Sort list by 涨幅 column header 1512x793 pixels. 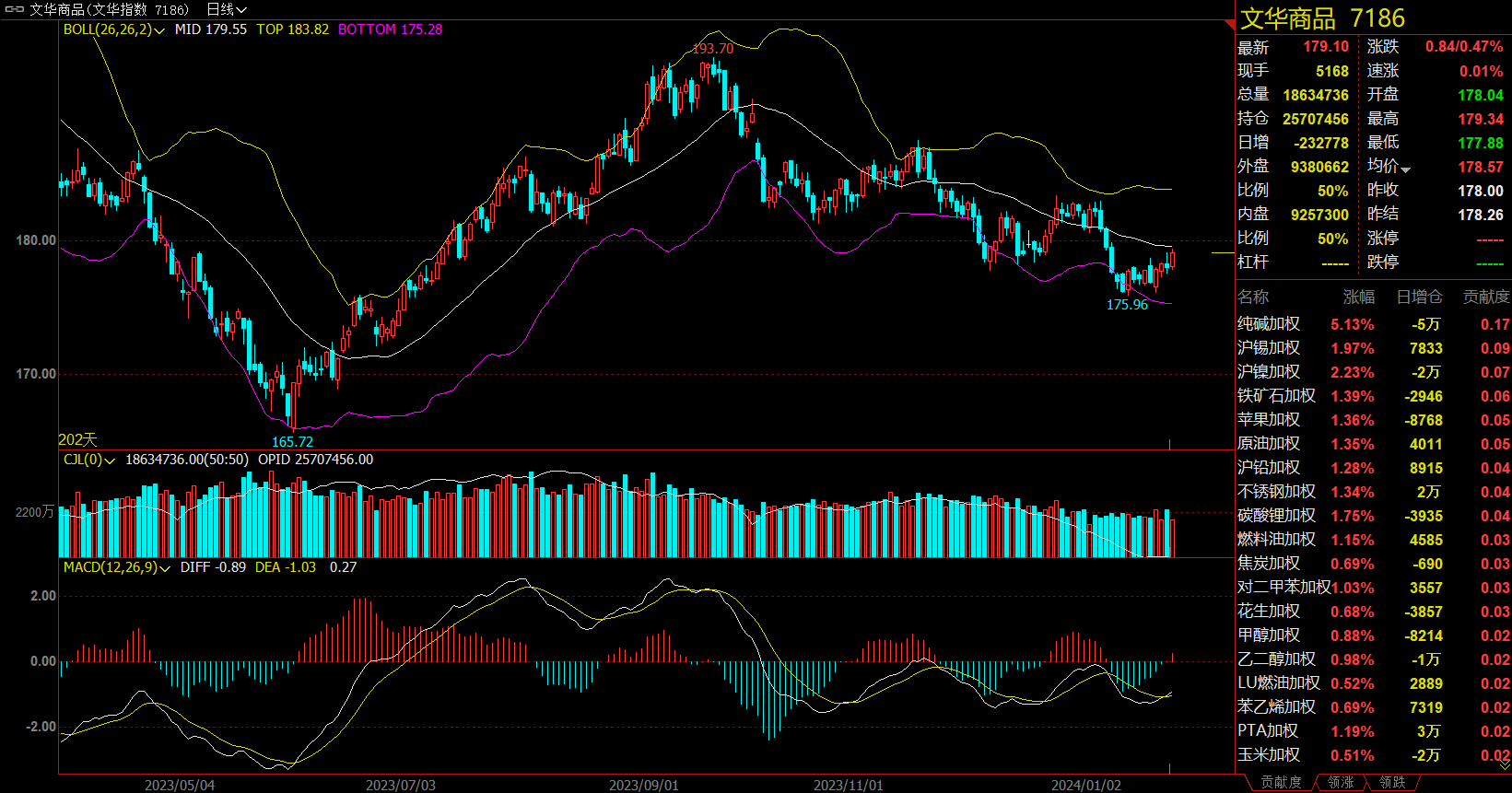click(x=1358, y=297)
